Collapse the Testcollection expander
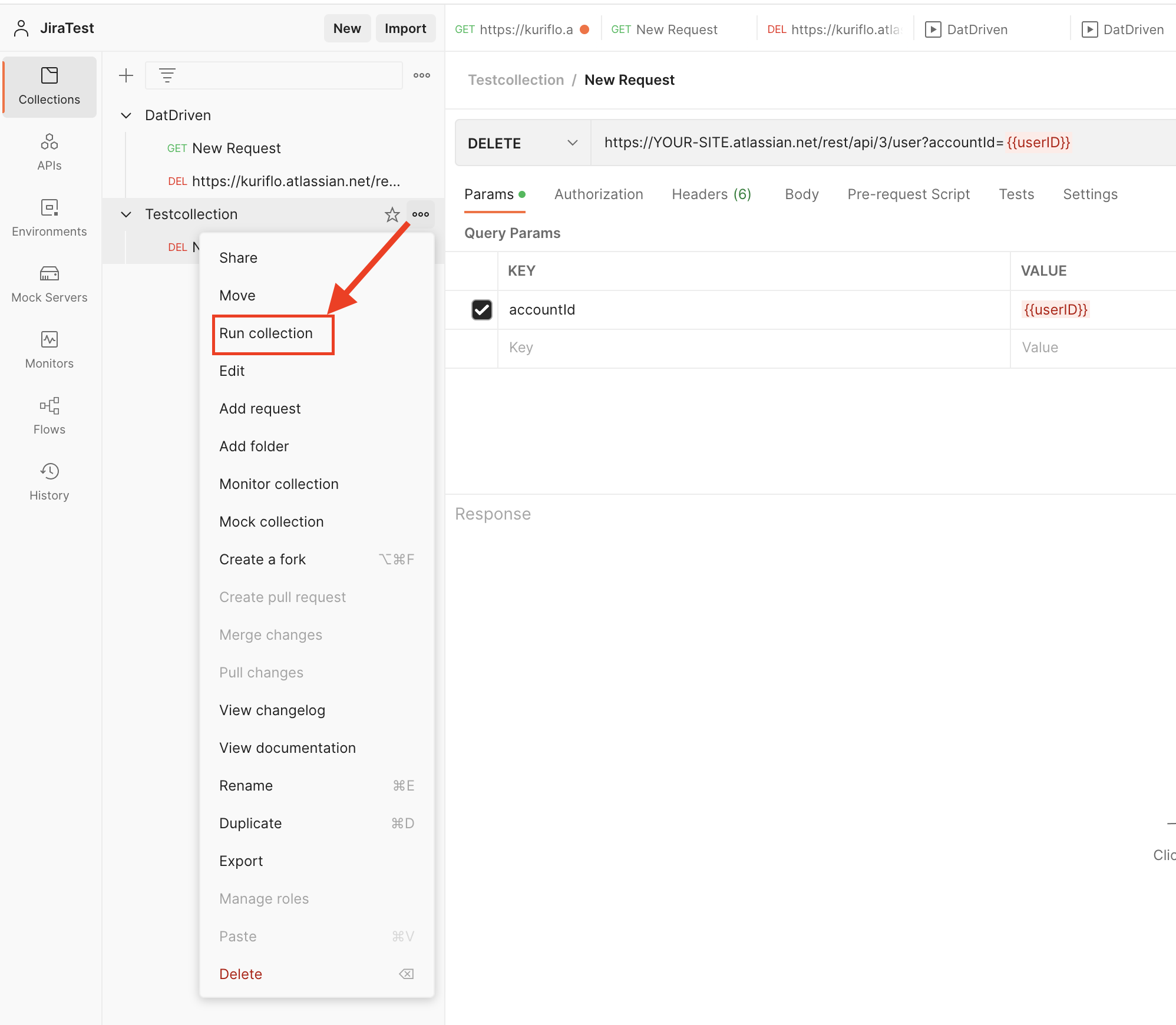The image size is (1176, 1025). tap(125, 214)
